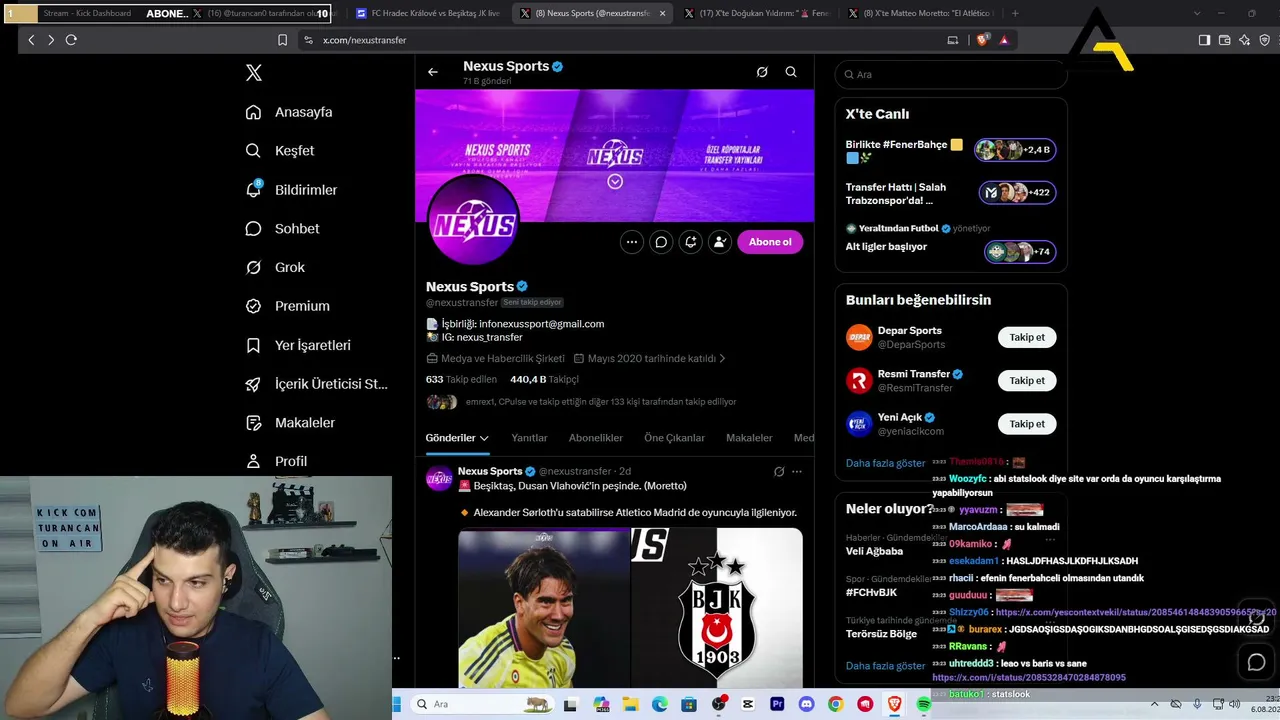Bookmark this page via address bar icon
This screenshot has width=1280, height=720.
click(x=282, y=40)
